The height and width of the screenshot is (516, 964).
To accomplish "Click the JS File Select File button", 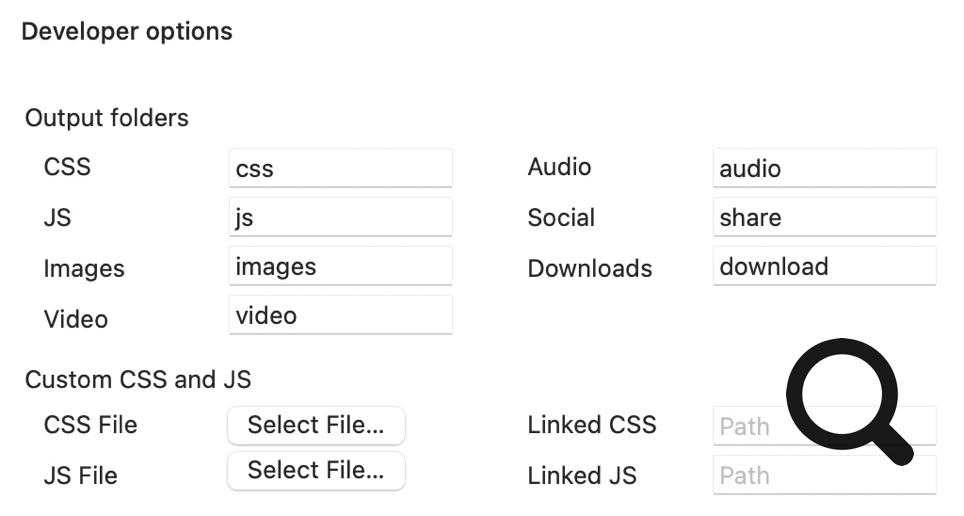I will pos(316,471).
